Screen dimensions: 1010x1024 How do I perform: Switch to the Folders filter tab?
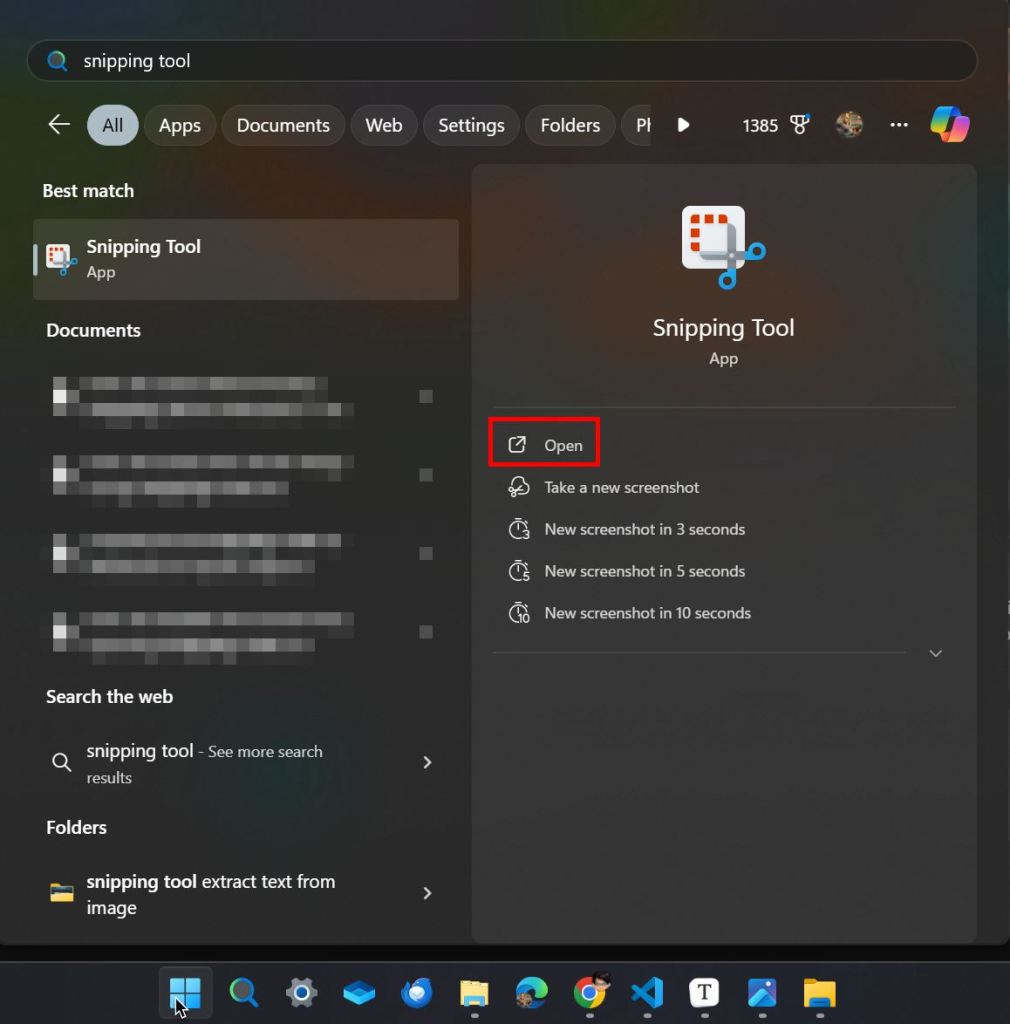click(570, 125)
